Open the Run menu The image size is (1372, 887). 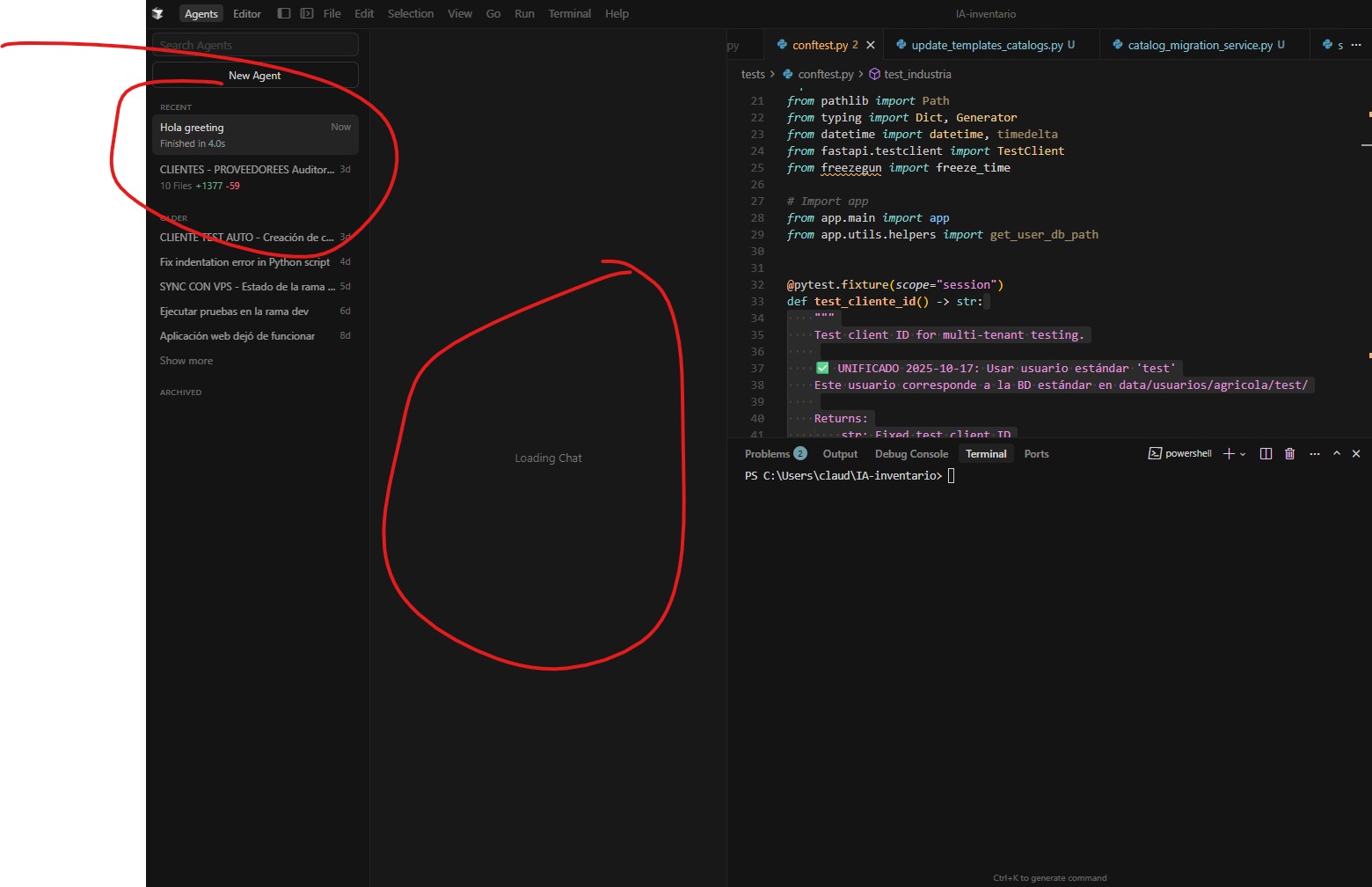525,13
